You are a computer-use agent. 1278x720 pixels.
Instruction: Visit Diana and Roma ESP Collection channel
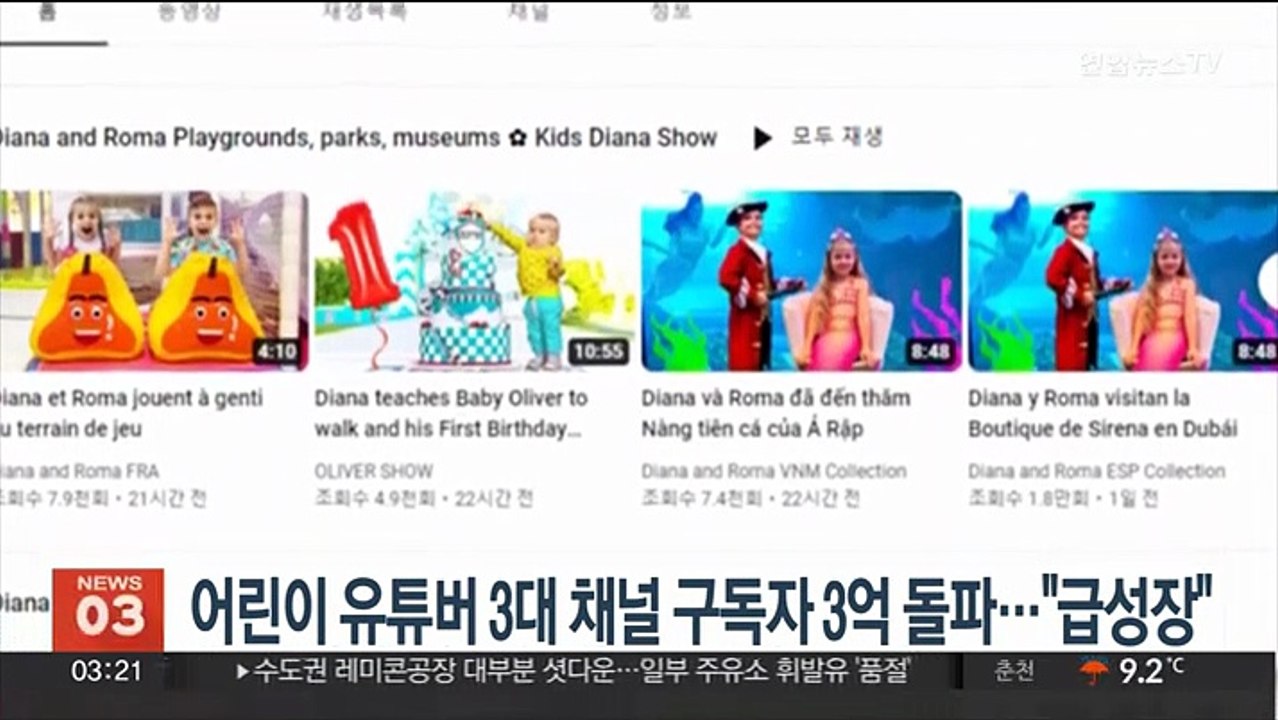coord(1097,471)
